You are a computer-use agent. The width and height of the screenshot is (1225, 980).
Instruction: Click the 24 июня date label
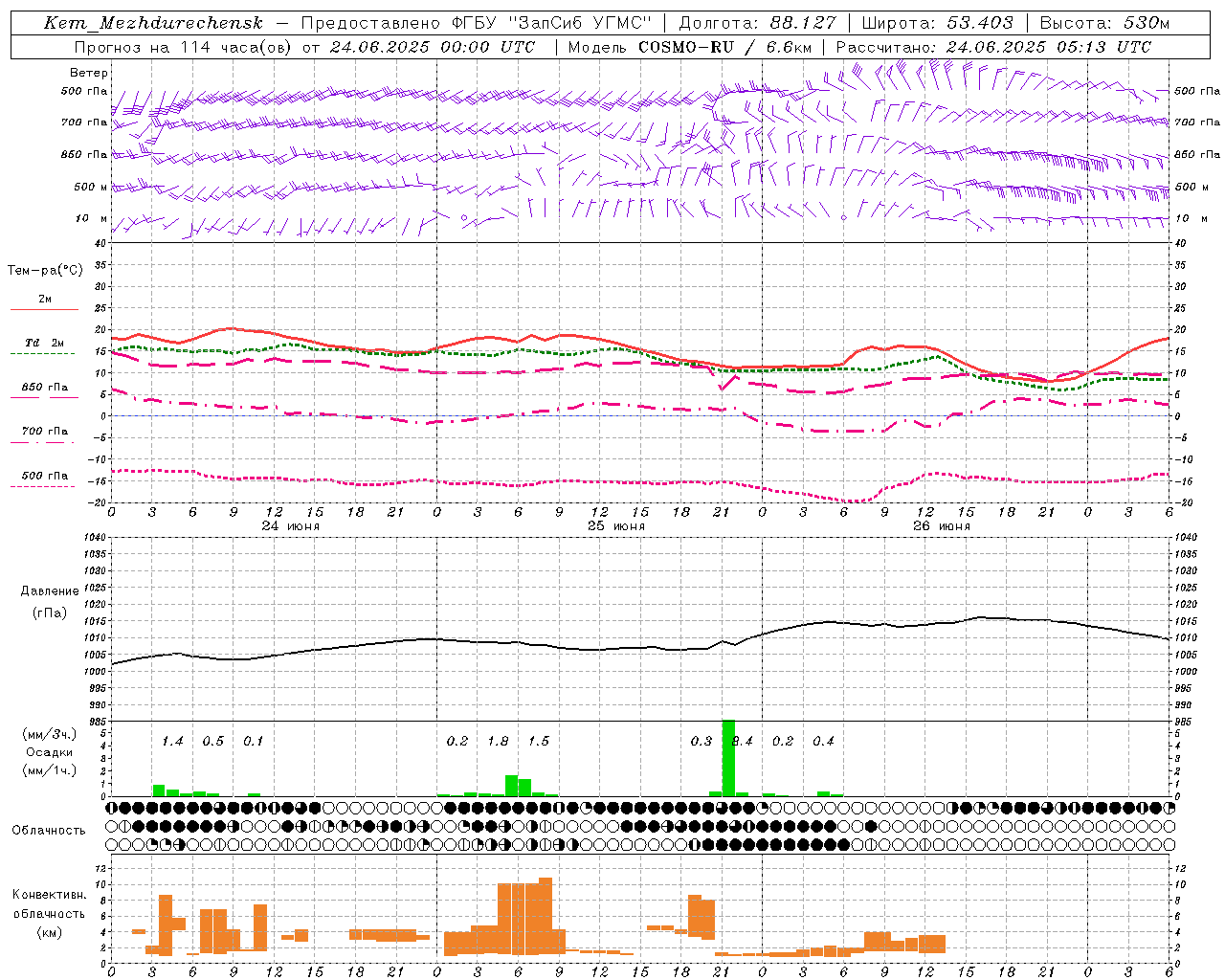point(290,526)
